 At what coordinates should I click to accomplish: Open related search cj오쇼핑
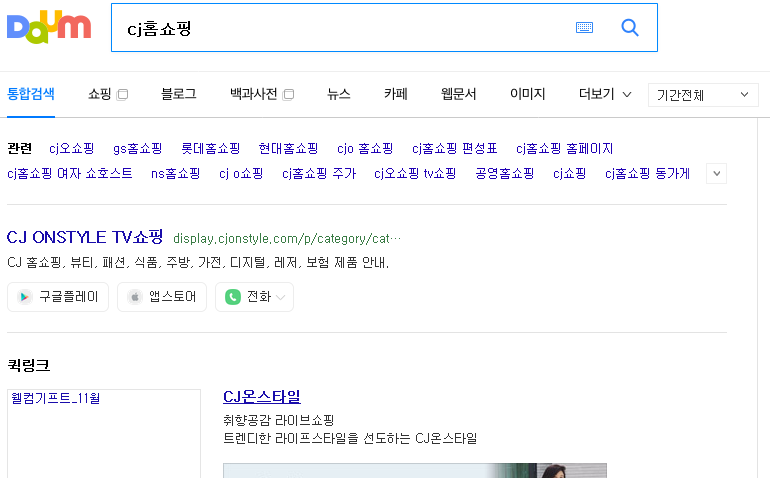pos(72,148)
